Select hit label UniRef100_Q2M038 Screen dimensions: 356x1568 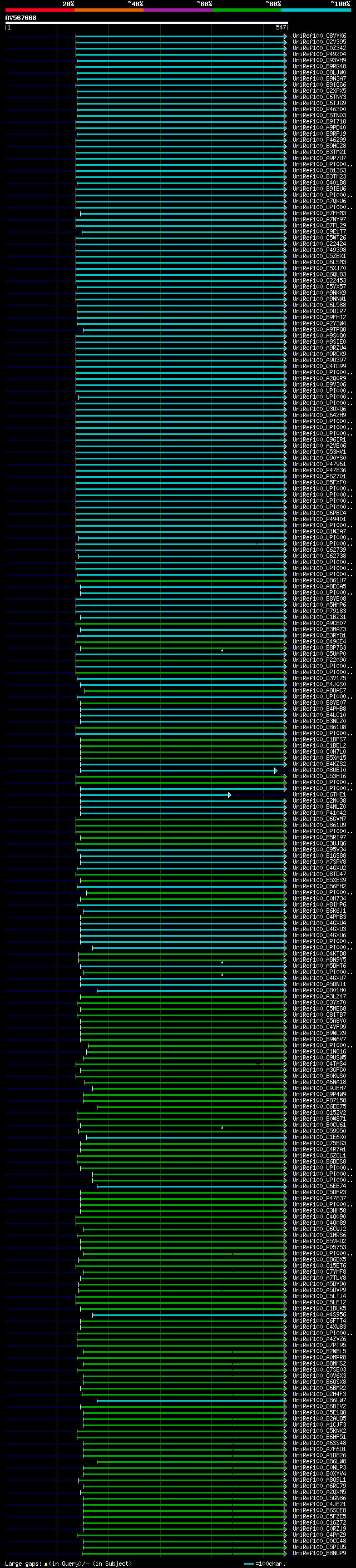click(319, 800)
